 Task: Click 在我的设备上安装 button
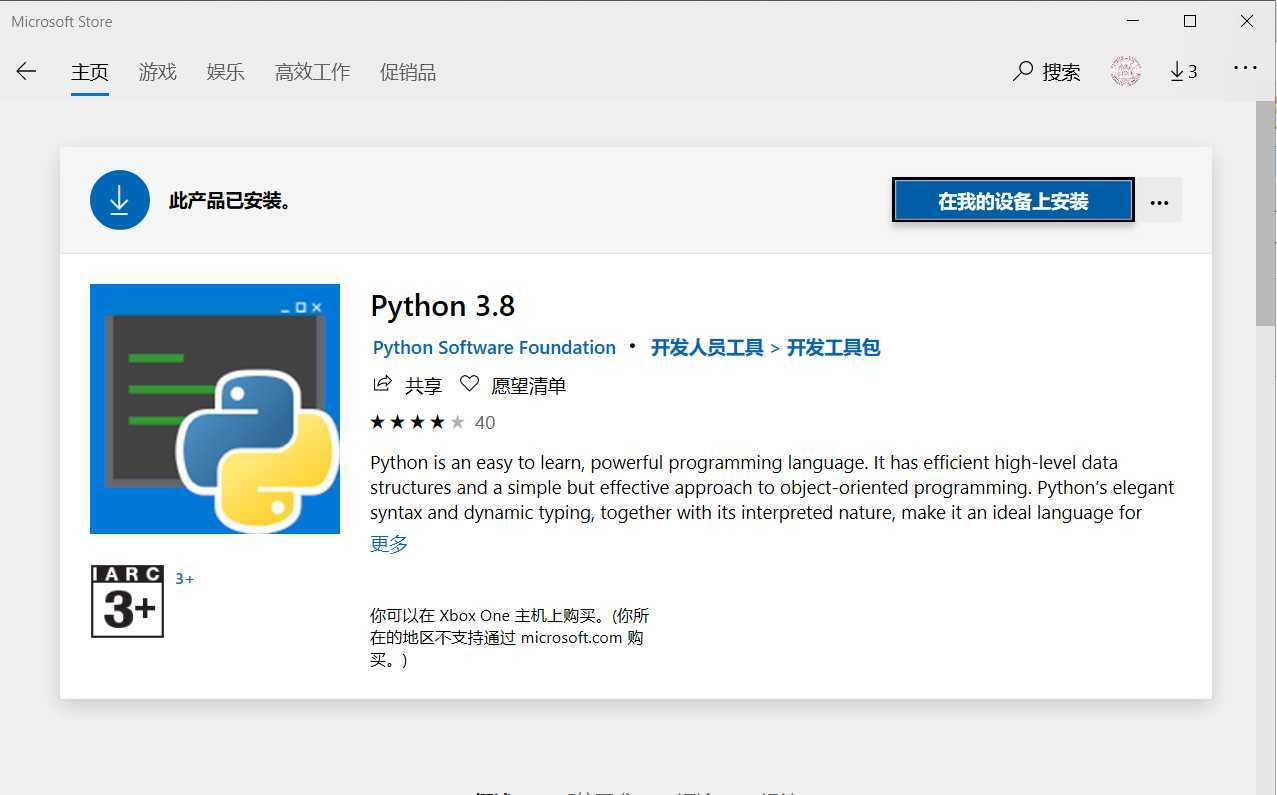(x=1013, y=201)
